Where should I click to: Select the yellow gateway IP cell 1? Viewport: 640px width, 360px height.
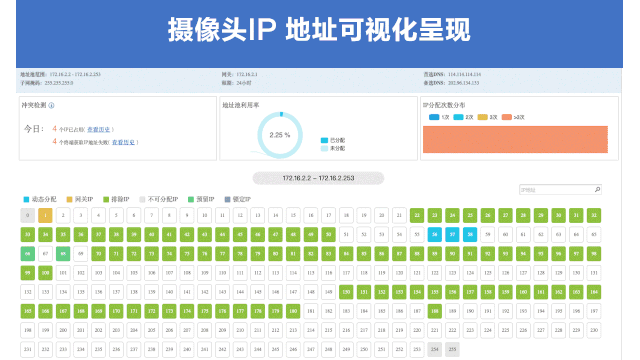tap(45, 215)
